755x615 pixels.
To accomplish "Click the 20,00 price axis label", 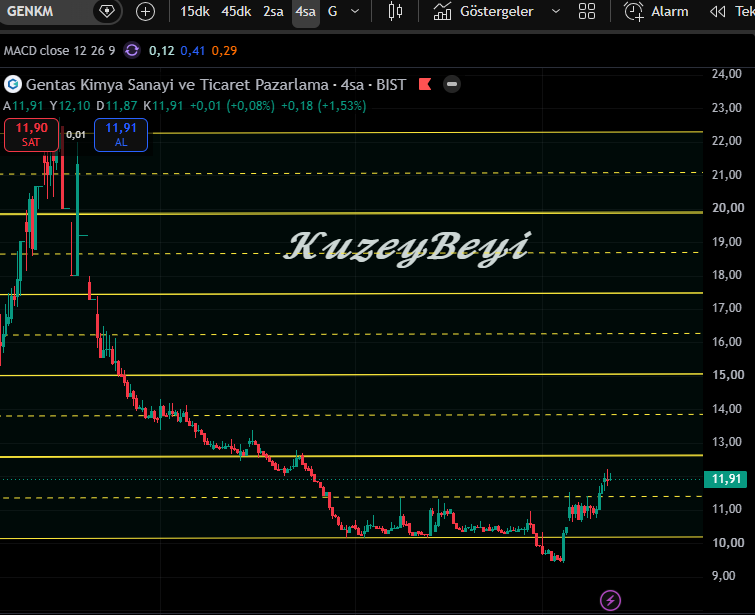I will (x=728, y=208).
